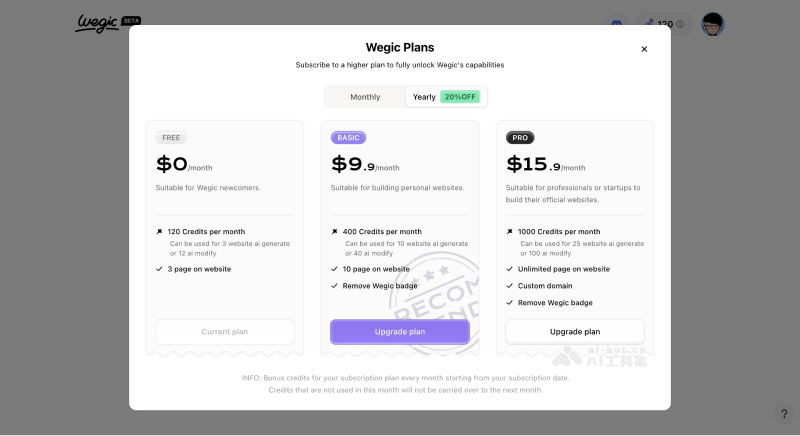Click the credits icon beside 120
The height and width of the screenshot is (436, 800).
click(649, 23)
